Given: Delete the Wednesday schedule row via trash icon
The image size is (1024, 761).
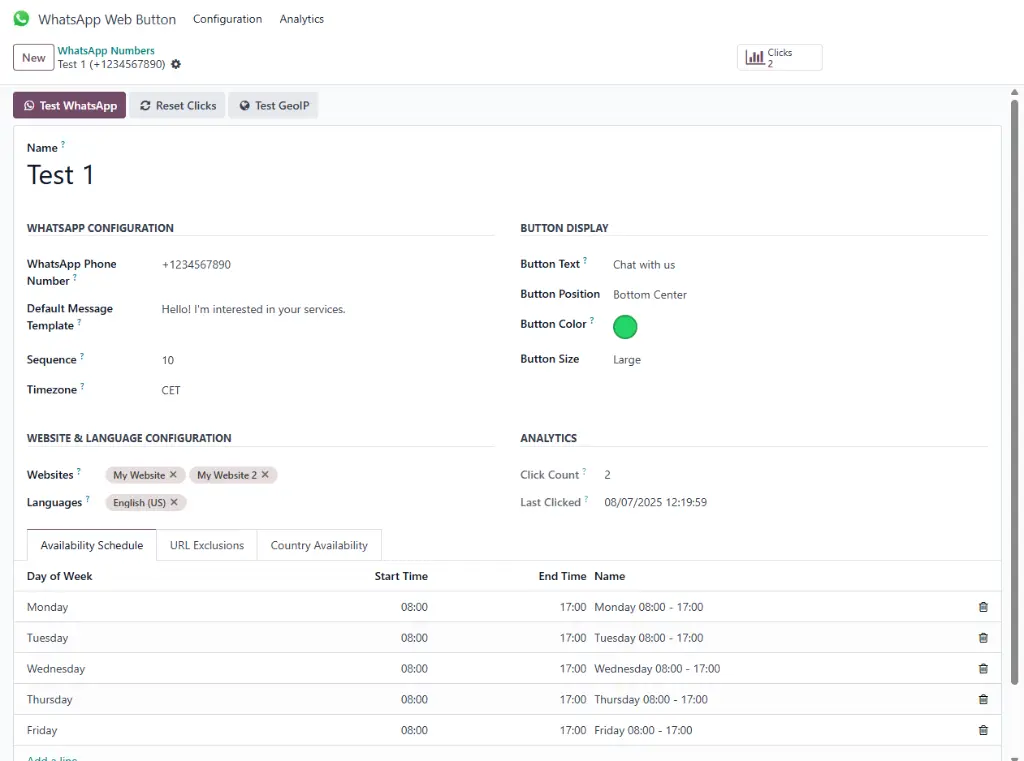Looking at the screenshot, I should (x=982, y=668).
